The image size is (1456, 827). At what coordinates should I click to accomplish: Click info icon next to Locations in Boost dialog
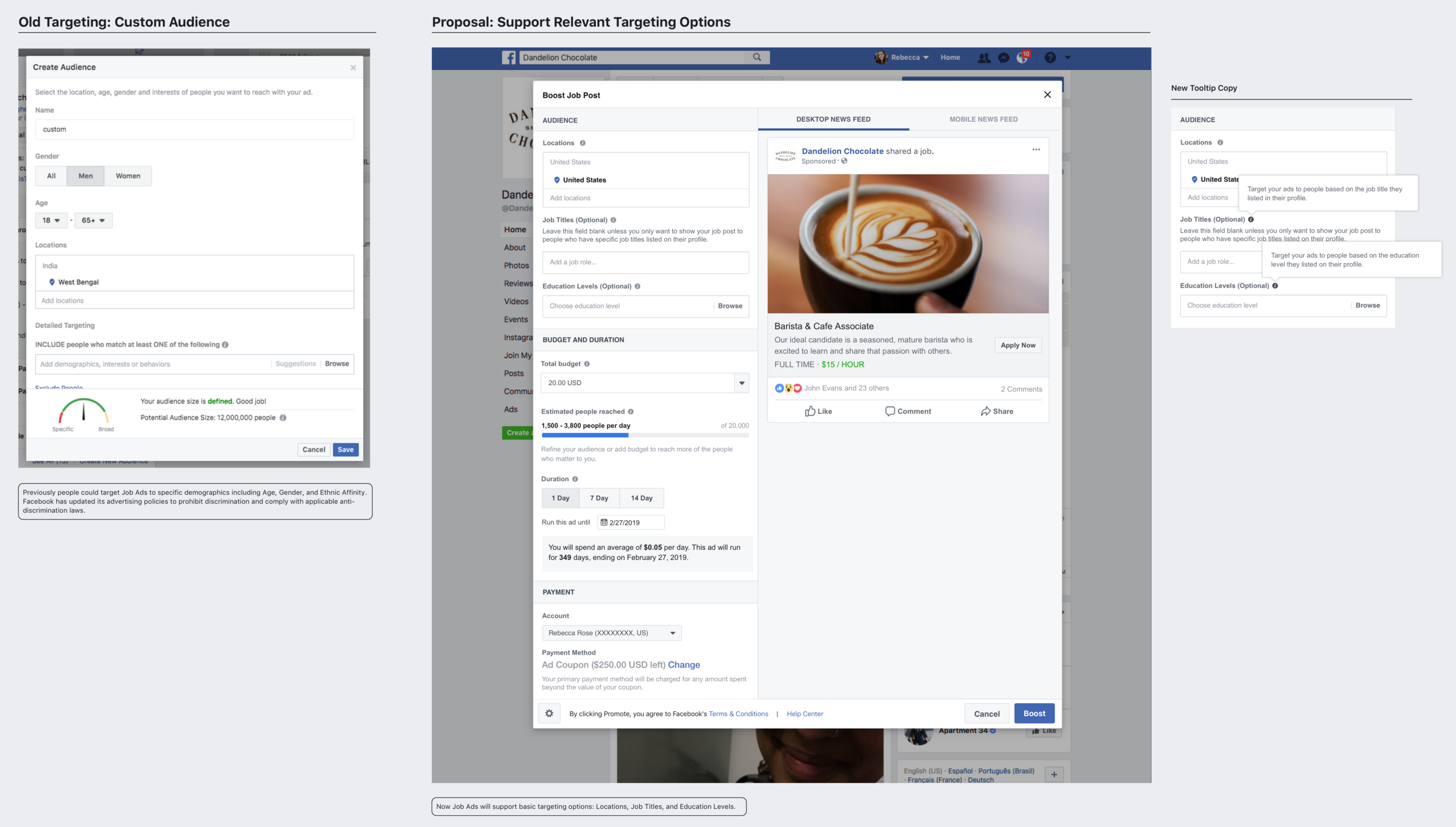coord(582,143)
